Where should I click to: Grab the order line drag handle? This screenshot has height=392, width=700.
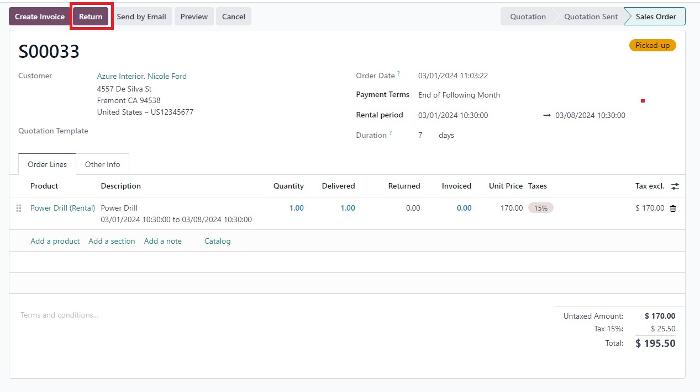click(19, 208)
